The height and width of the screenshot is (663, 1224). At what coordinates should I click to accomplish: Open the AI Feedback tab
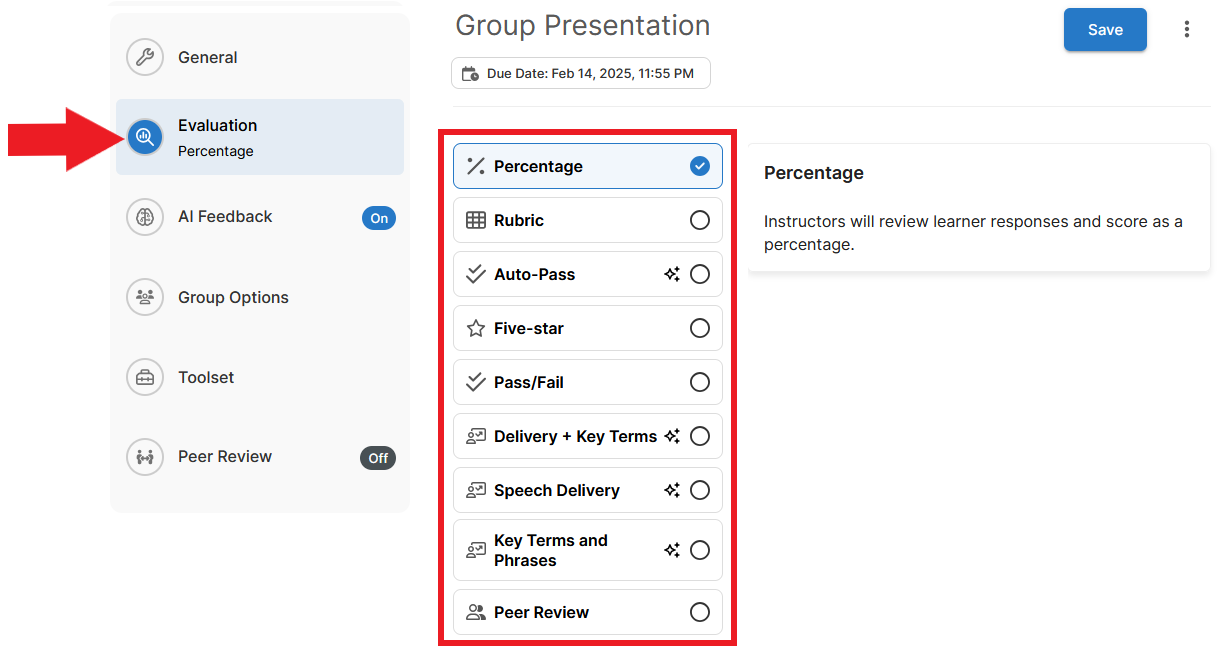260,217
